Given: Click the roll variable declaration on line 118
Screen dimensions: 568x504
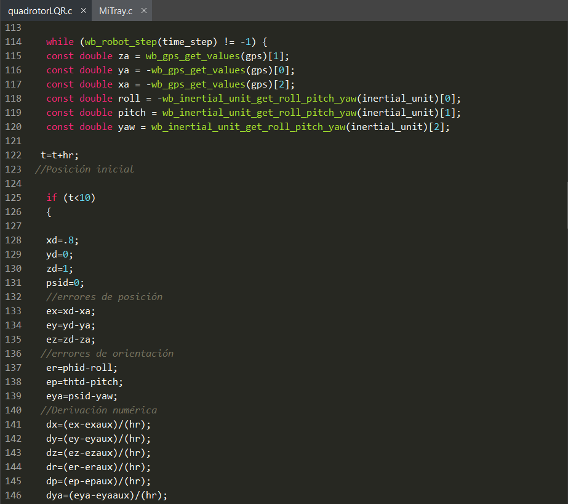Looking at the screenshot, I should tap(129, 99).
